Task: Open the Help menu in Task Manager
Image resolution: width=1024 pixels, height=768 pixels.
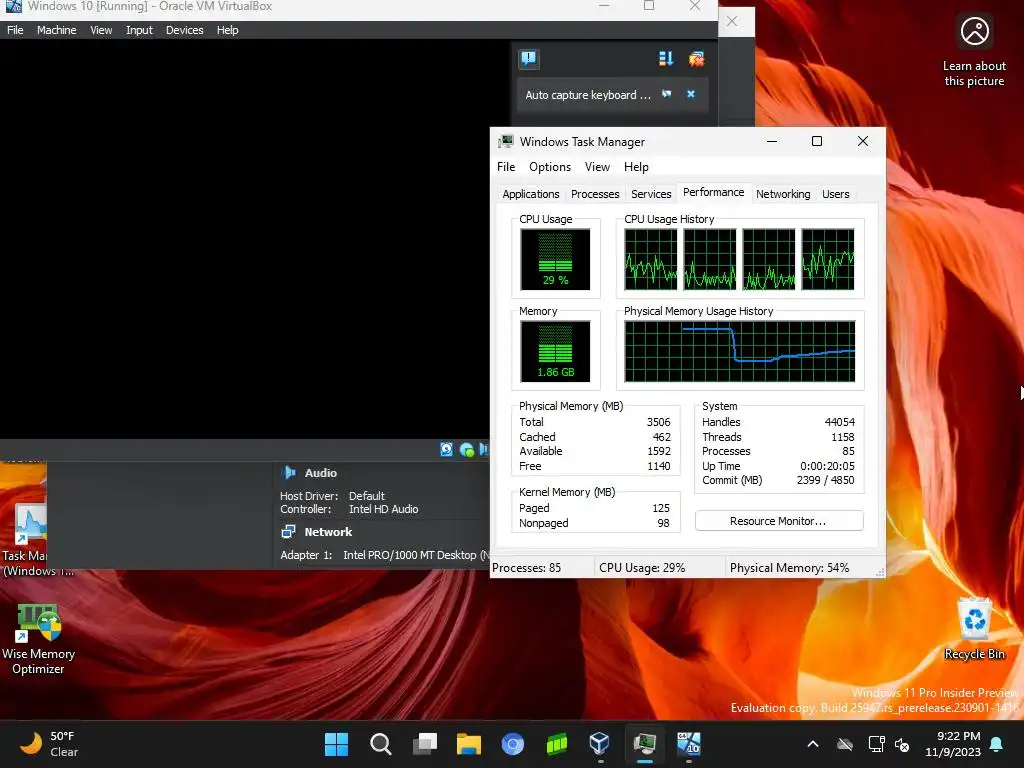Action: tap(636, 167)
